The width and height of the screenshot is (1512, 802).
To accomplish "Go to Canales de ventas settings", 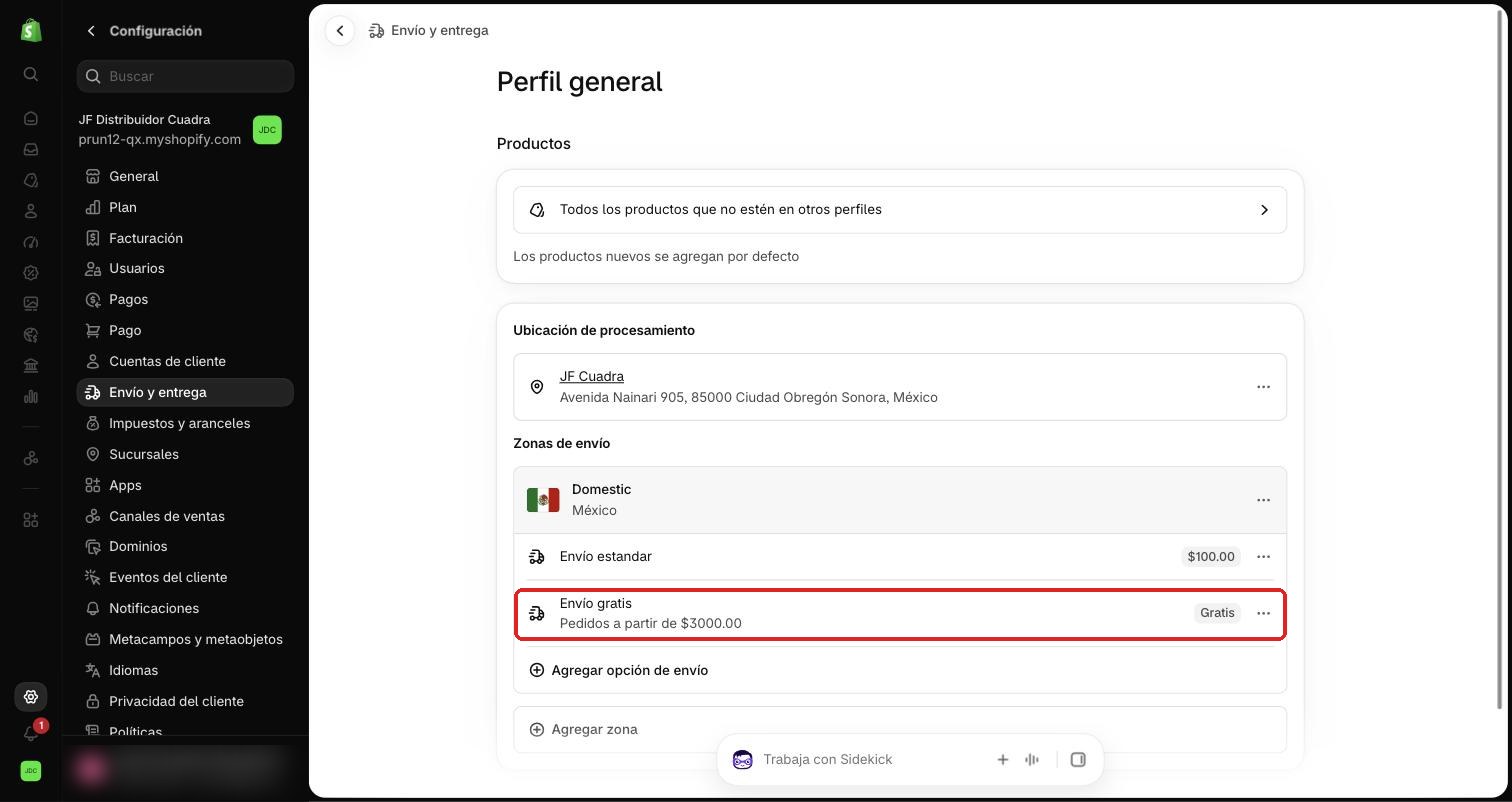I will [185, 517].
